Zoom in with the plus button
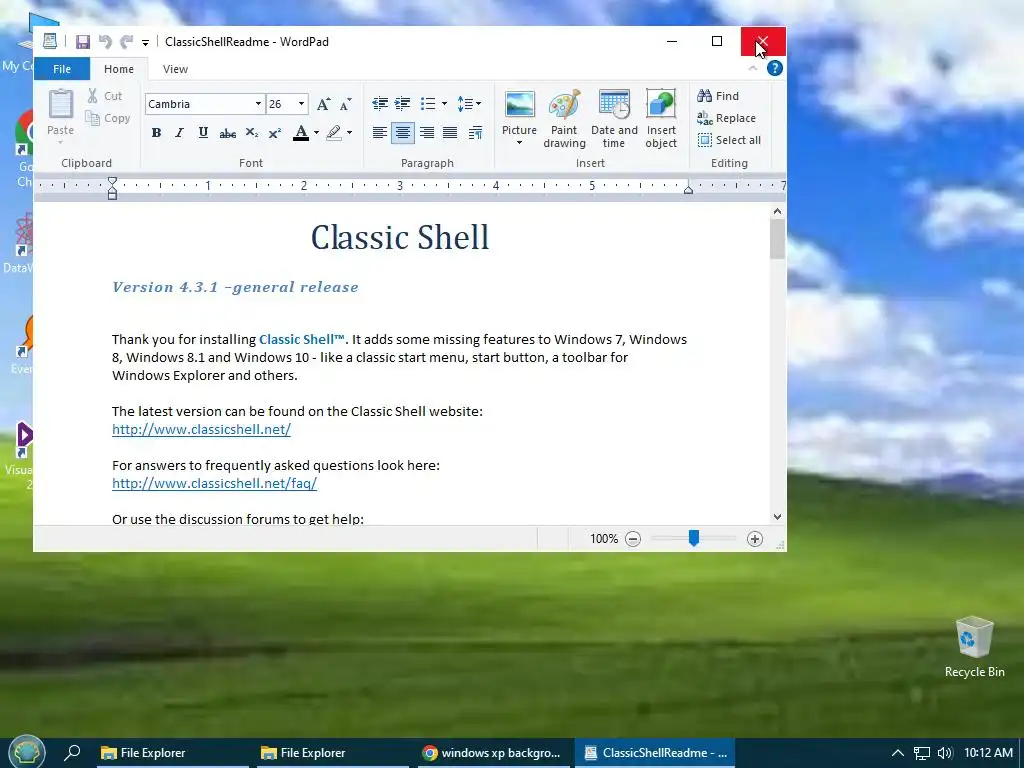This screenshot has height=768, width=1024. click(755, 539)
